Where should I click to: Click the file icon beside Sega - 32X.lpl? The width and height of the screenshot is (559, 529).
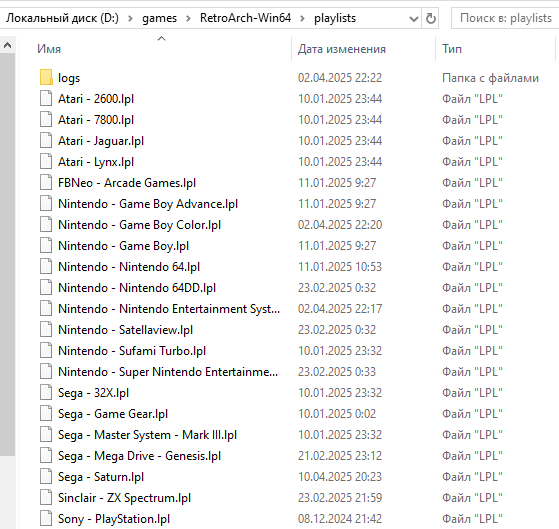click(46, 393)
